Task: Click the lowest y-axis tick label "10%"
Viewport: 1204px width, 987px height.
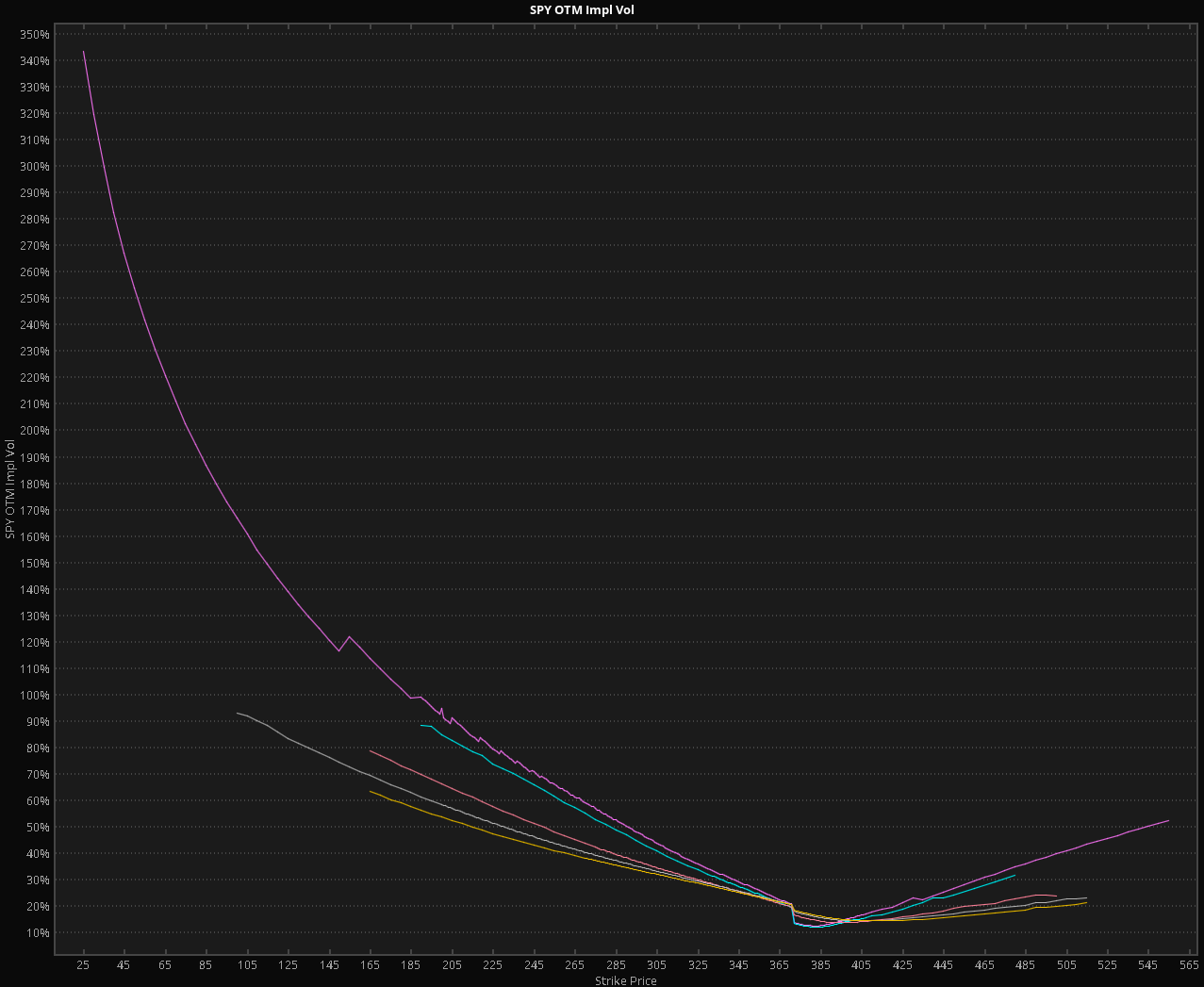Action: (x=38, y=933)
